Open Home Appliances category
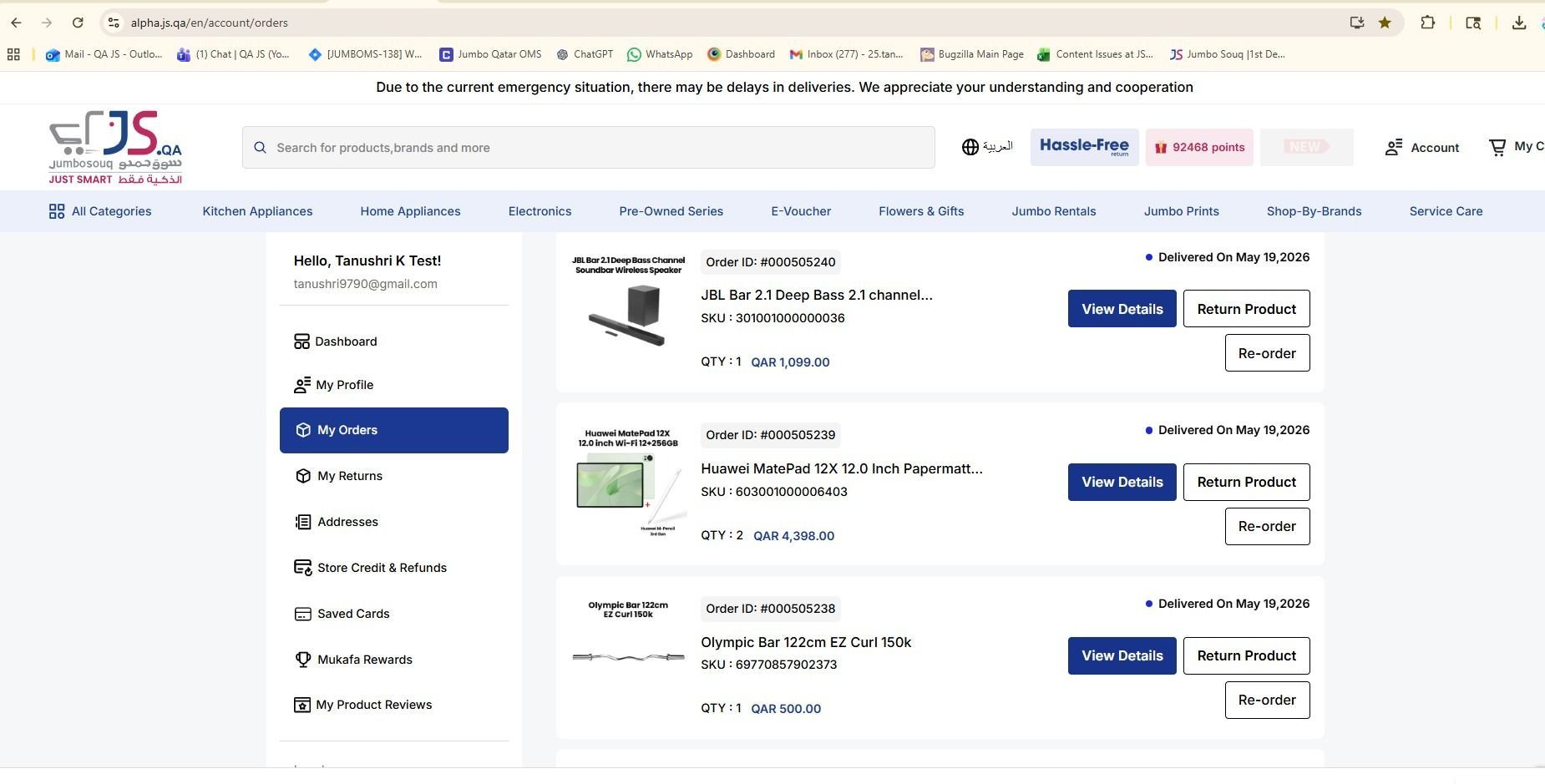The width and height of the screenshot is (1545, 784). pos(410,211)
